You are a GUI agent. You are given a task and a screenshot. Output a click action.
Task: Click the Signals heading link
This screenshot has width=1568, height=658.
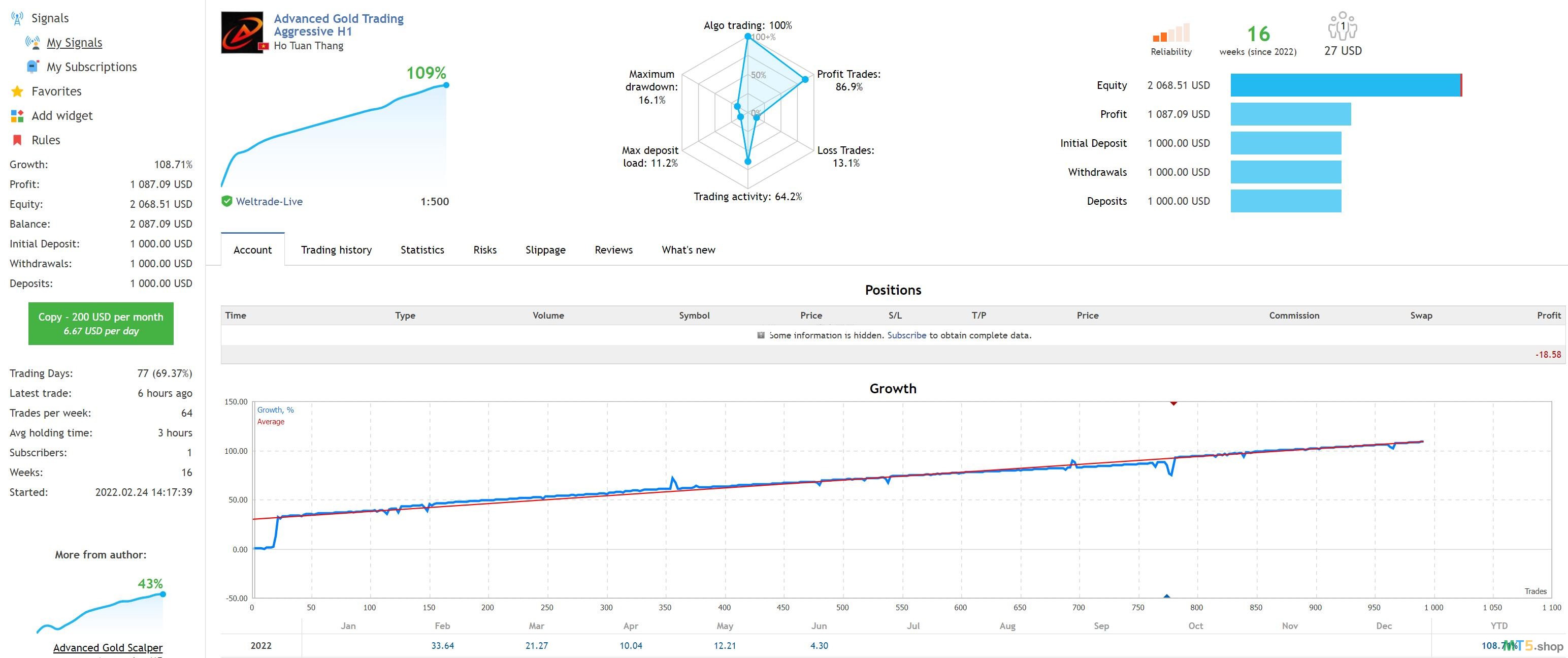pyautogui.click(x=50, y=18)
